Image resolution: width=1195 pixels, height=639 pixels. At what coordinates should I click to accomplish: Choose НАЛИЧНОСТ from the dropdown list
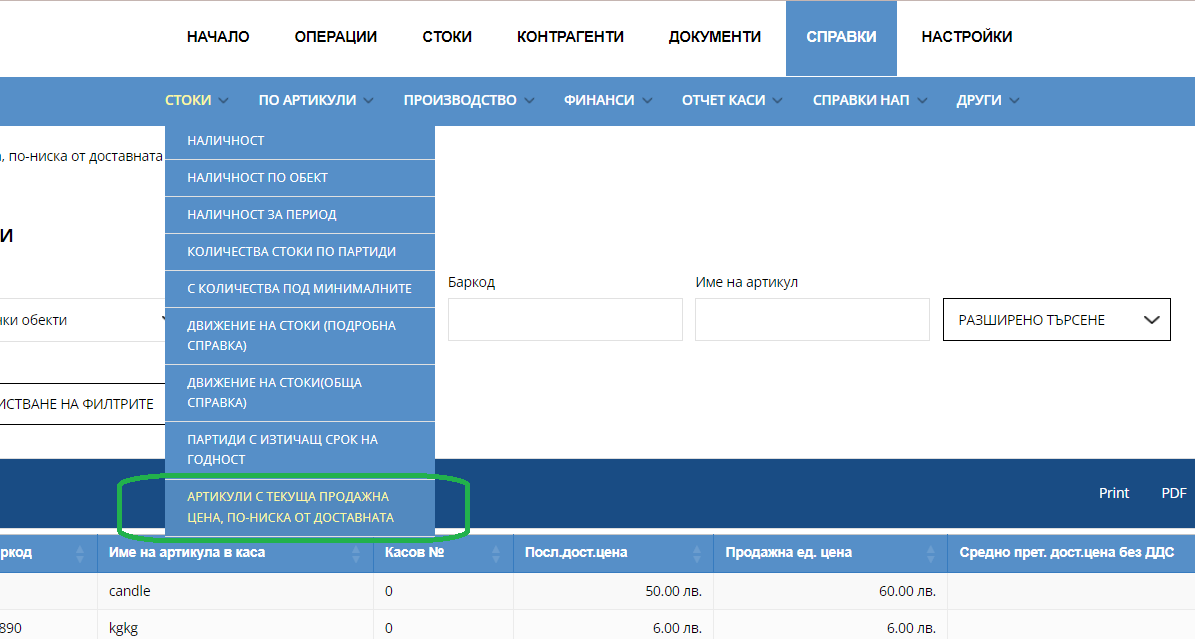click(x=300, y=141)
